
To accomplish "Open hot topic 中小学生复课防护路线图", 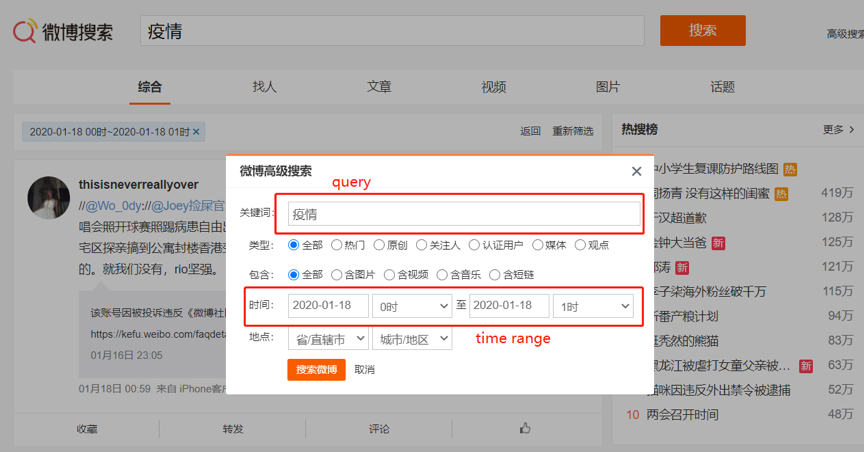I will point(715,169).
